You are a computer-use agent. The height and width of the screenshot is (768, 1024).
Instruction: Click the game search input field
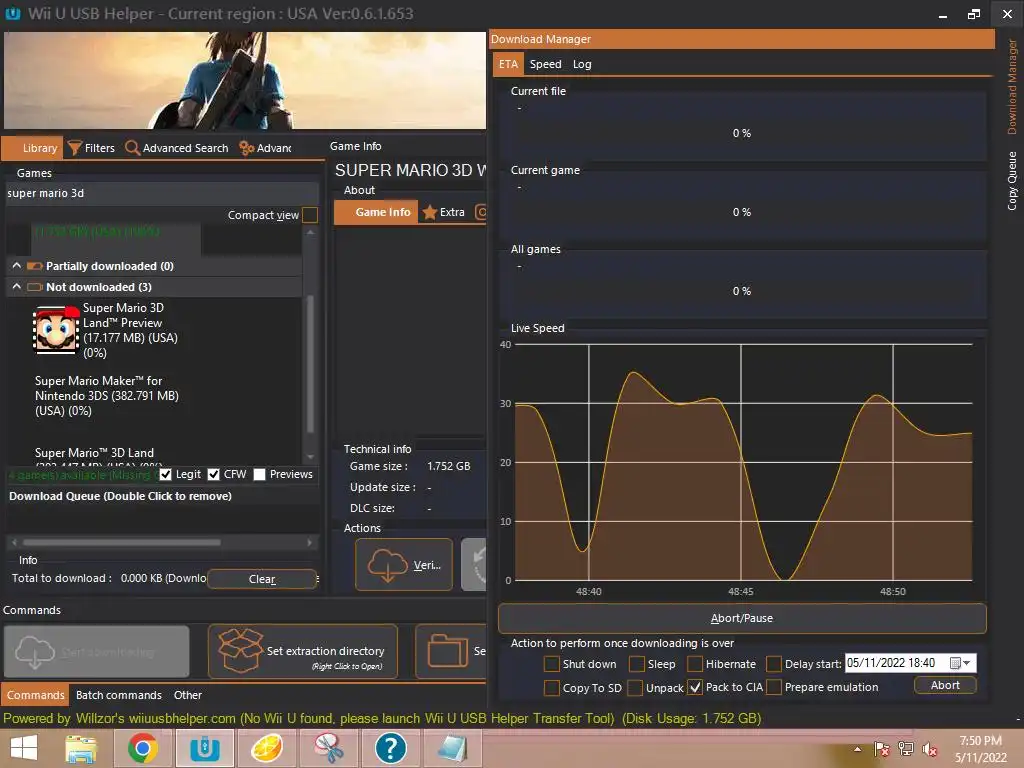pyautogui.click(x=162, y=193)
